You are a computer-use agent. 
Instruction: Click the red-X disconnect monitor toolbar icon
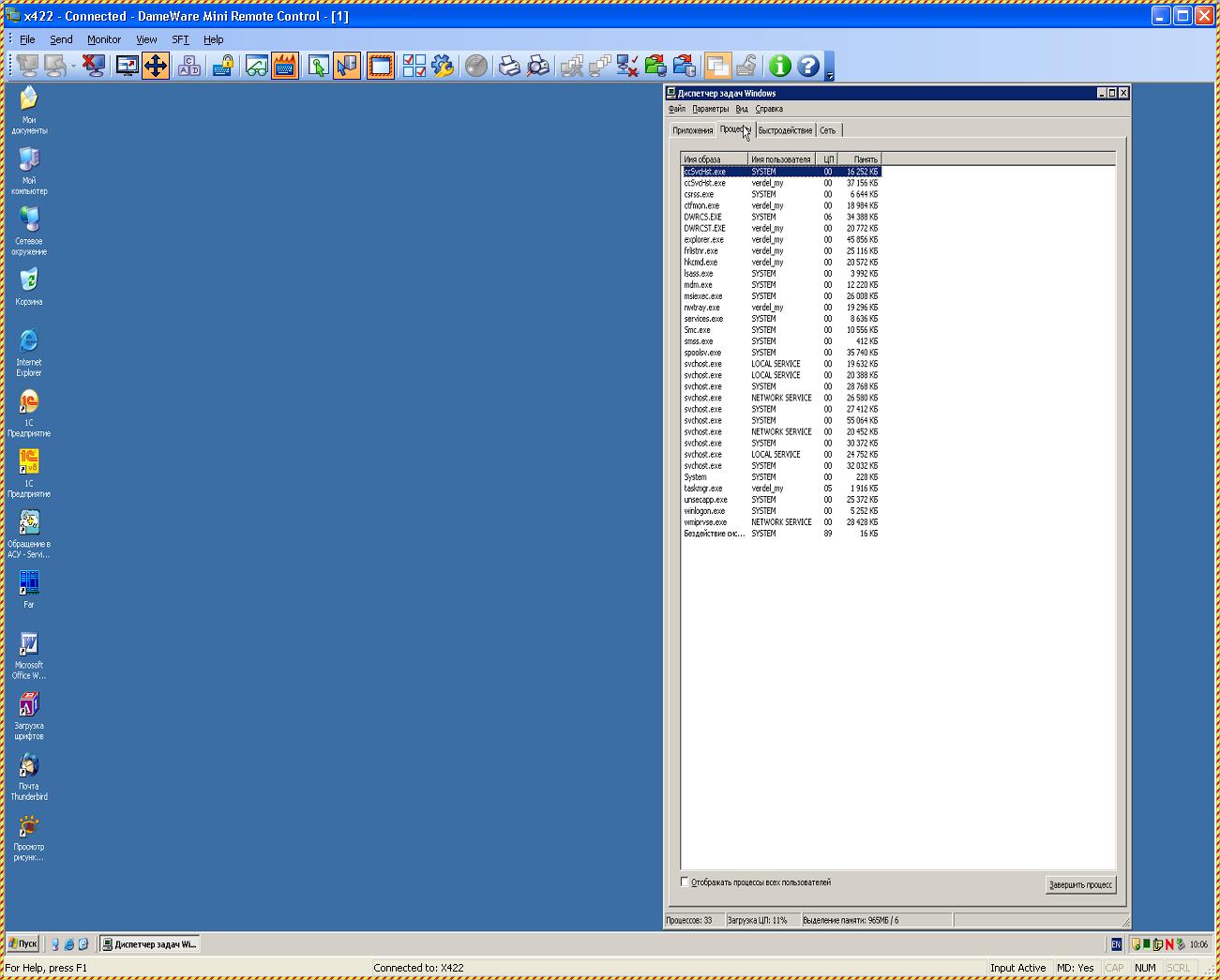click(93, 66)
